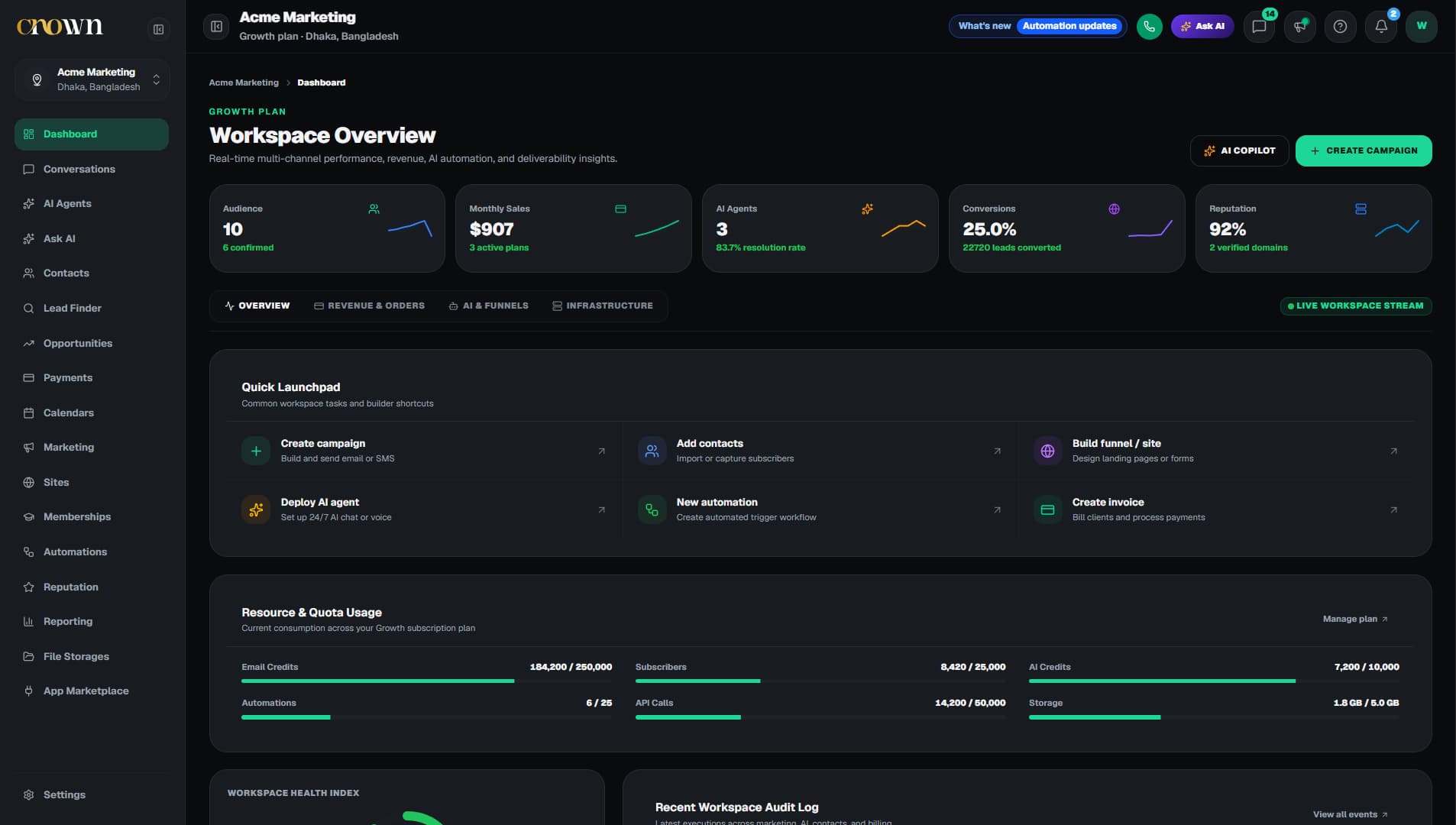1456x825 pixels.
Task: Click the Deploy AI agent sparkle icon
Action: [x=256, y=510]
